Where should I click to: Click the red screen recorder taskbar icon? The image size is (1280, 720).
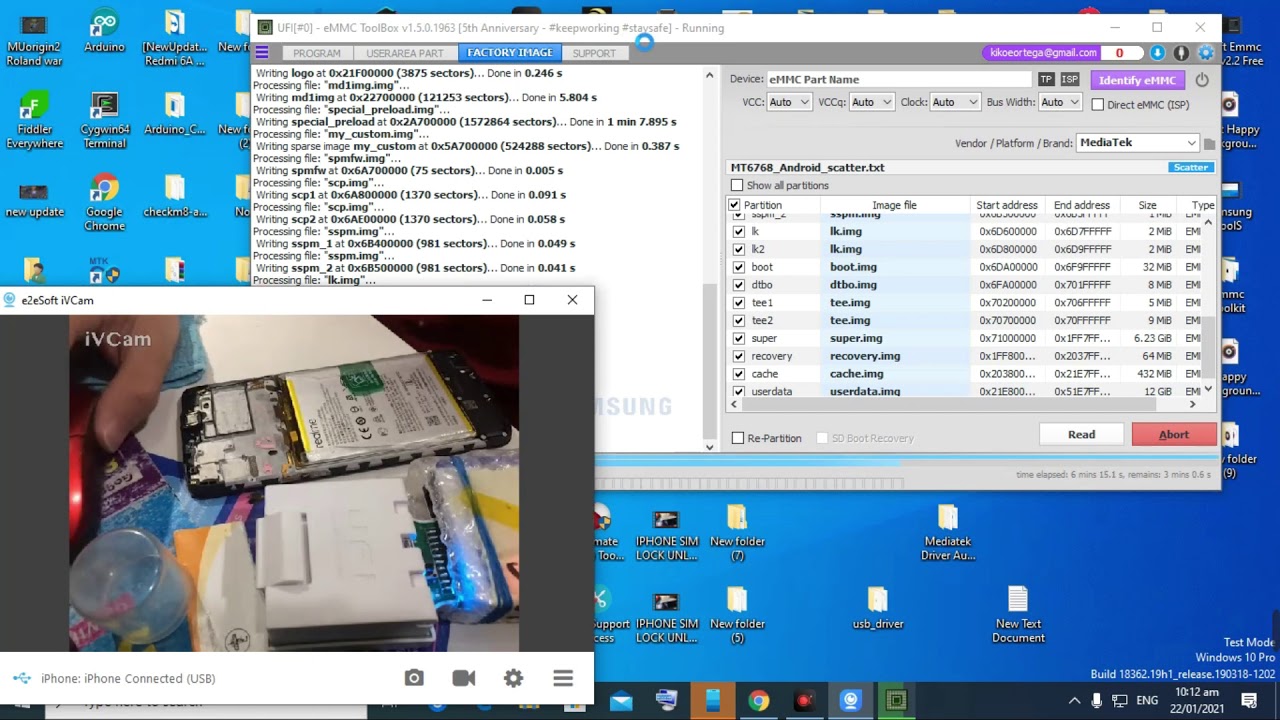click(804, 701)
